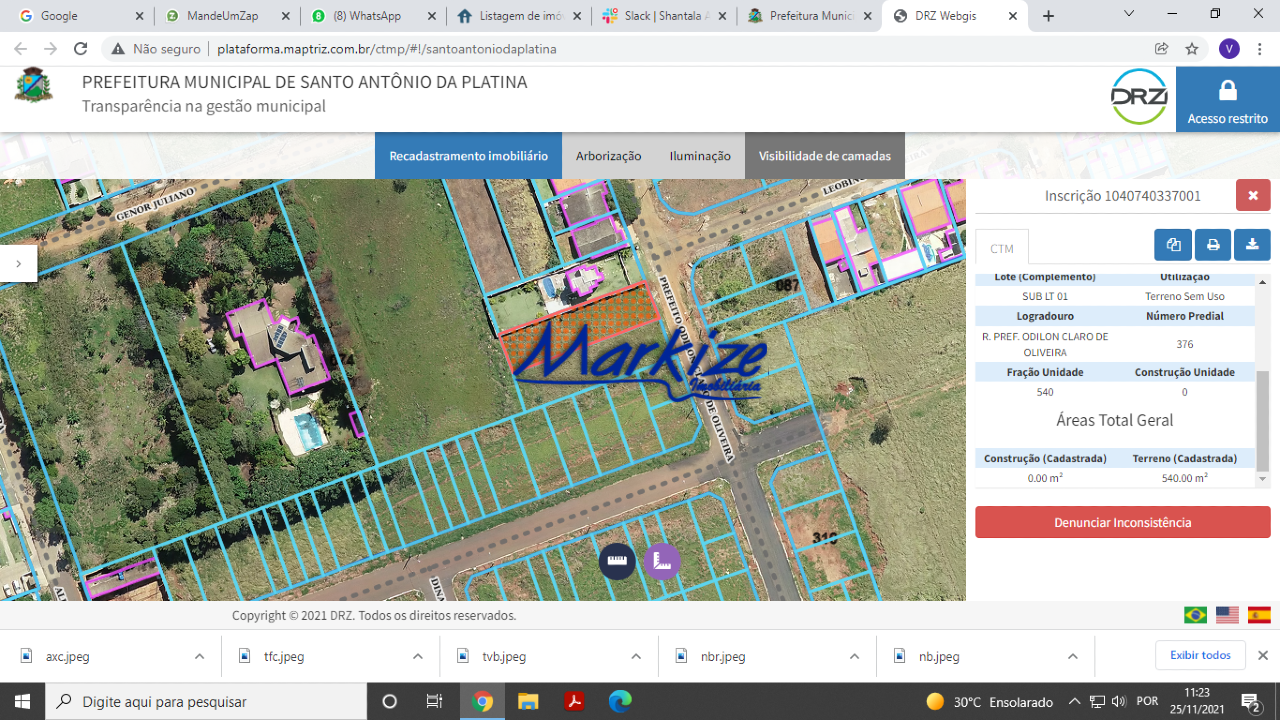The height and width of the screenshot is (720, 1280).
Task: Download the property record
Action: pyautogui.click(x=1252, y=245)
